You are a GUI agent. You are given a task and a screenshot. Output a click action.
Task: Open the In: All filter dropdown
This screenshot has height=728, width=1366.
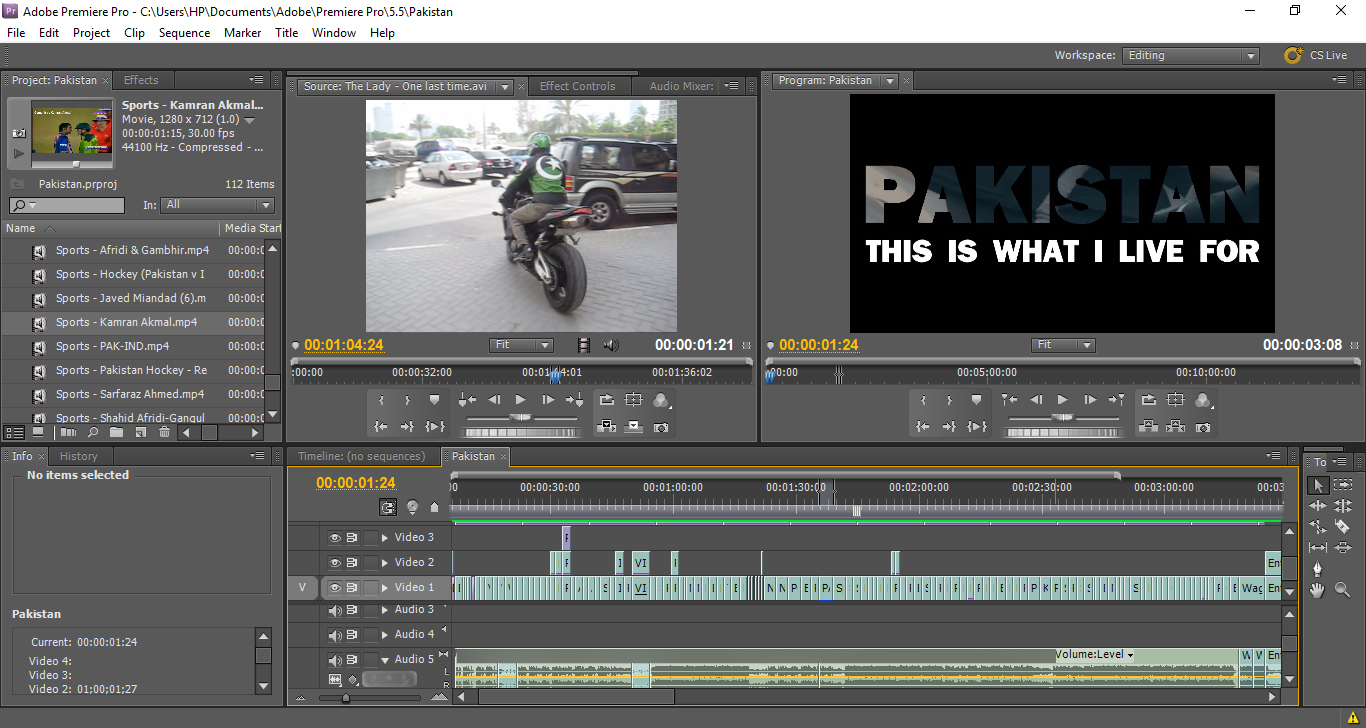click(217, 205)
